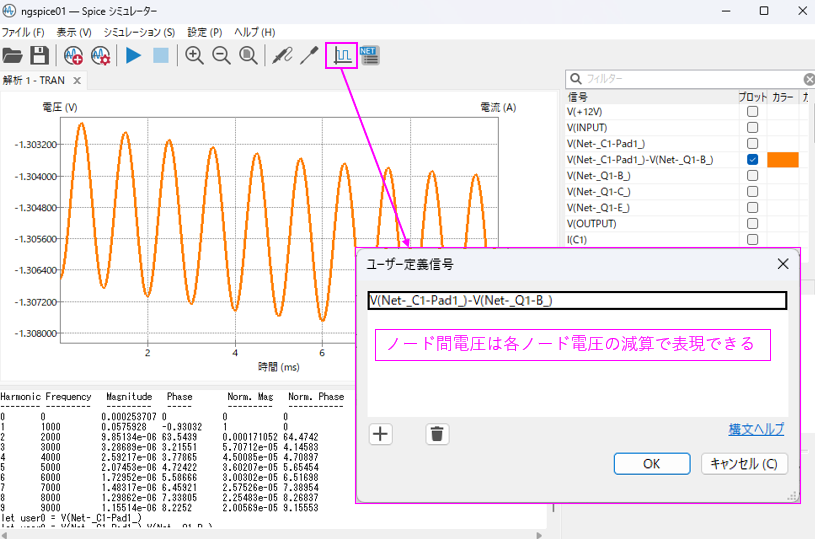The image size is (815, 539).
Task: Click the filter search magnifier icon
Action: point(576,78)
